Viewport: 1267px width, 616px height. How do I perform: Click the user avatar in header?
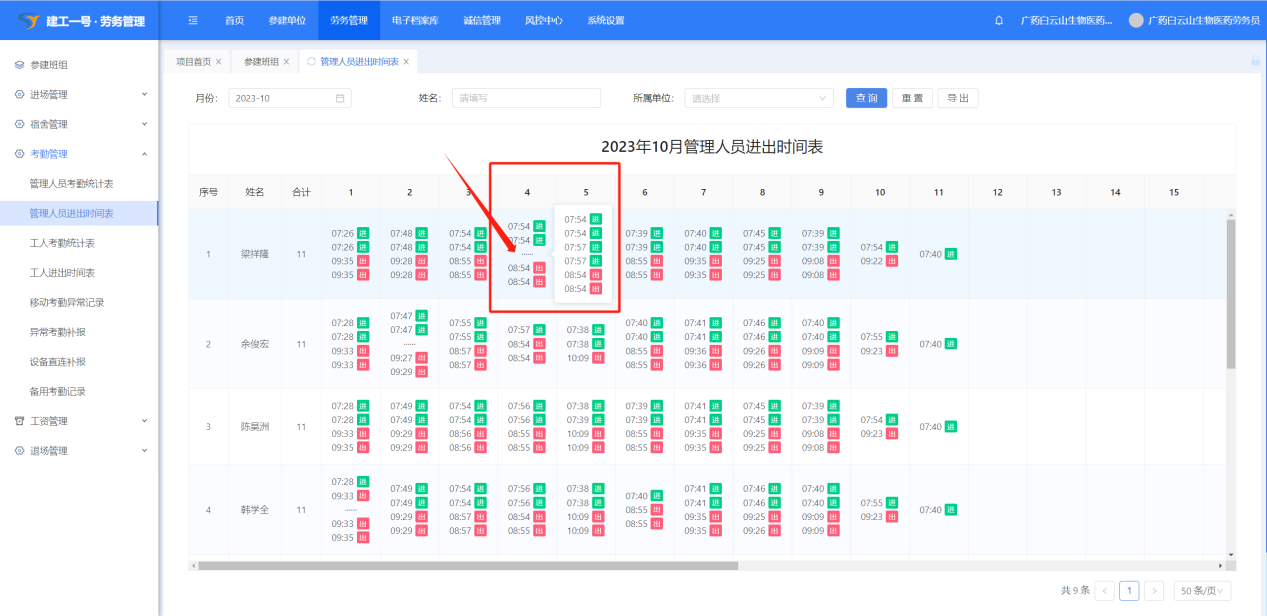tap(1135, 21)
